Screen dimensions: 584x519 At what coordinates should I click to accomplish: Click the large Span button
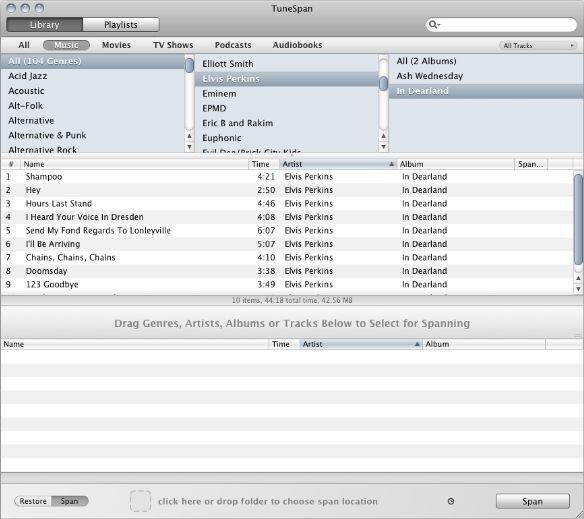533,501
